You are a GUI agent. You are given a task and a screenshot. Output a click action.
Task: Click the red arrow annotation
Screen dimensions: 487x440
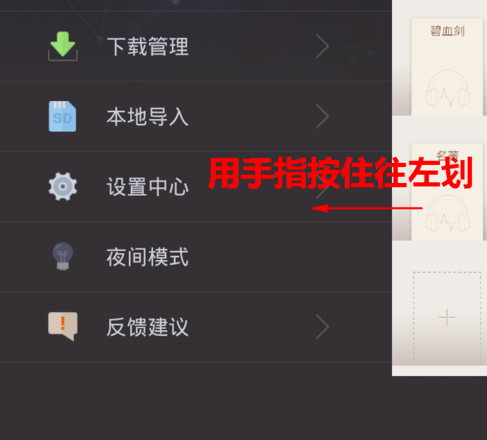tap(367, 208)
